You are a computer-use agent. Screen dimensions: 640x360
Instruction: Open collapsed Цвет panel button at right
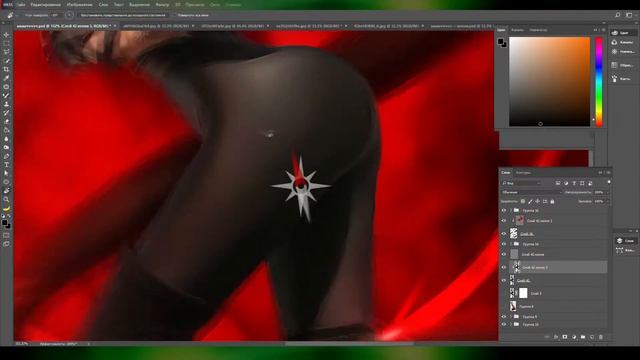(623, 33)
